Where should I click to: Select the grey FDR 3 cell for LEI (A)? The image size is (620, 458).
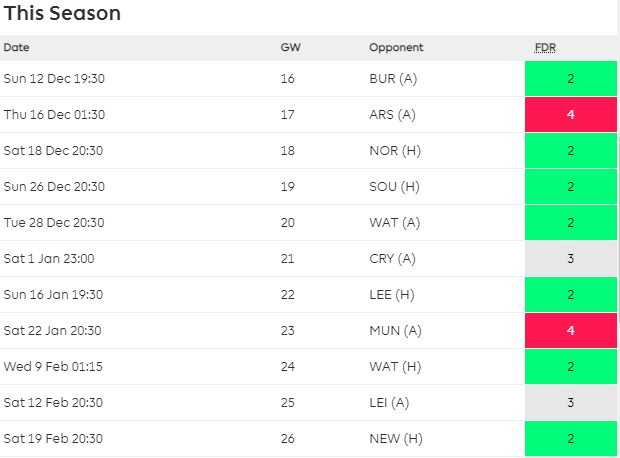[x=570, y=403]
